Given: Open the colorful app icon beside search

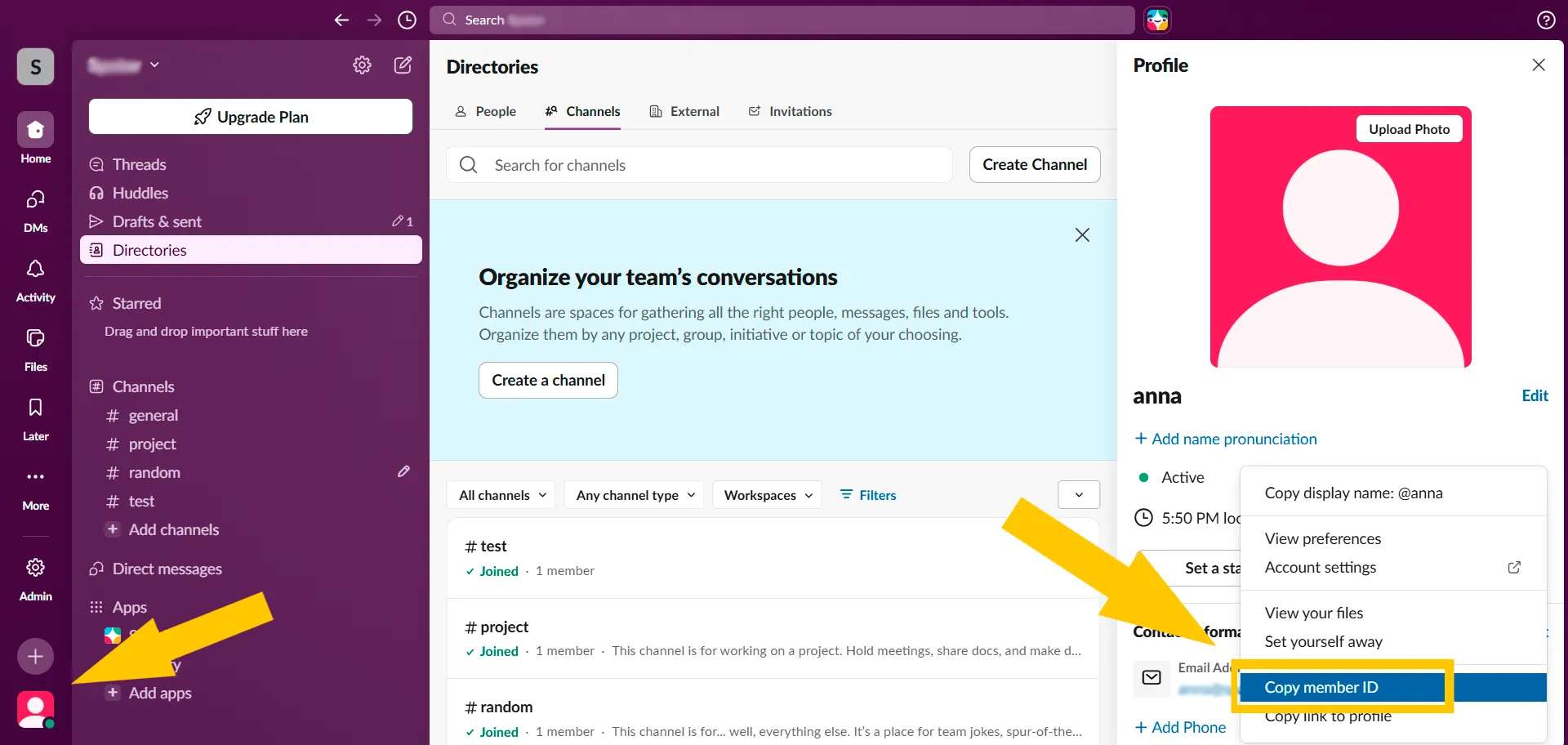Looking at the screenshot, I should (x=1157, y=20).
